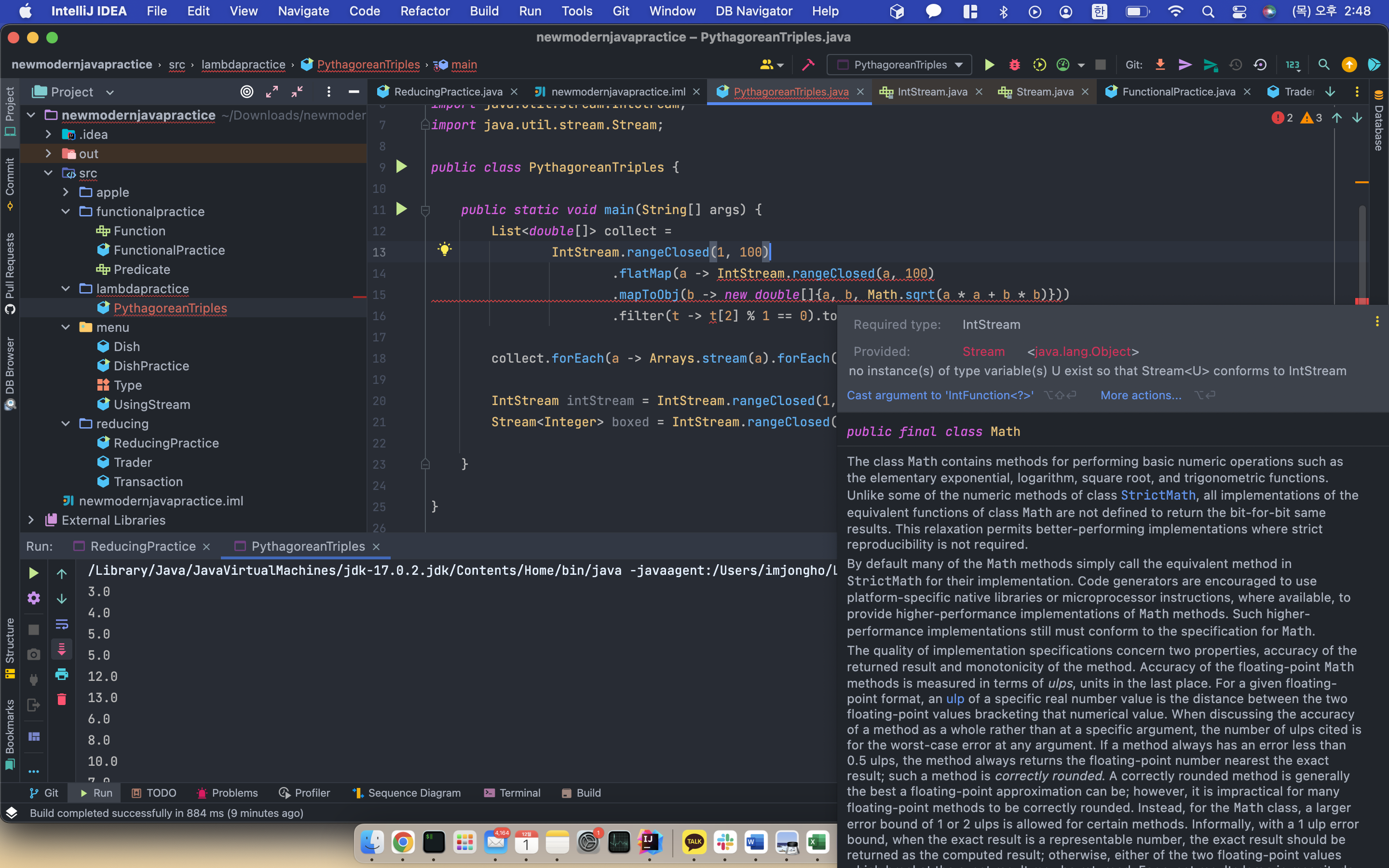Click the print icon in Run console
The width and height of the screenshot is (1389, 868).
click(x=61, y=674)
